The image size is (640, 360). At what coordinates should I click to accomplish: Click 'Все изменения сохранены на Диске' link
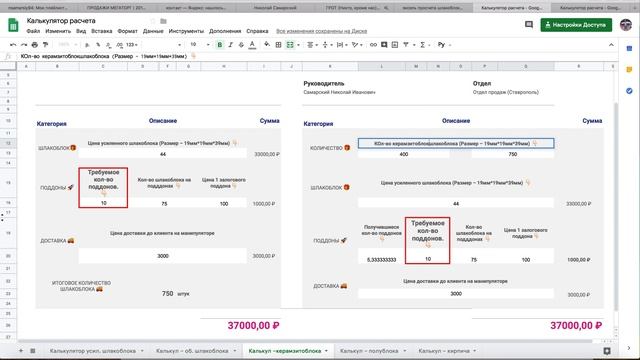click(x=322, y=31)
